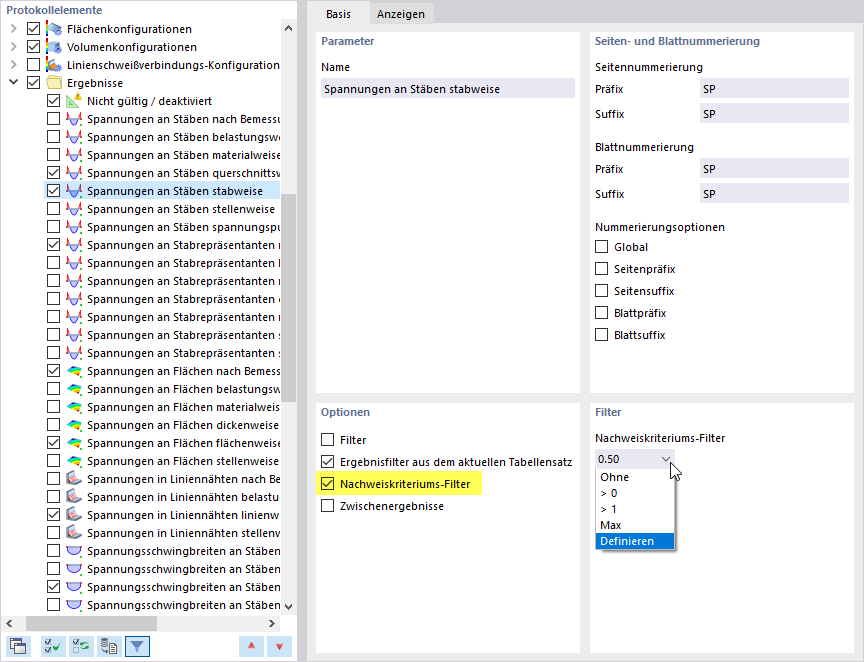Switch to the Basis tab

pyautogui.click(x=338, y=14)
